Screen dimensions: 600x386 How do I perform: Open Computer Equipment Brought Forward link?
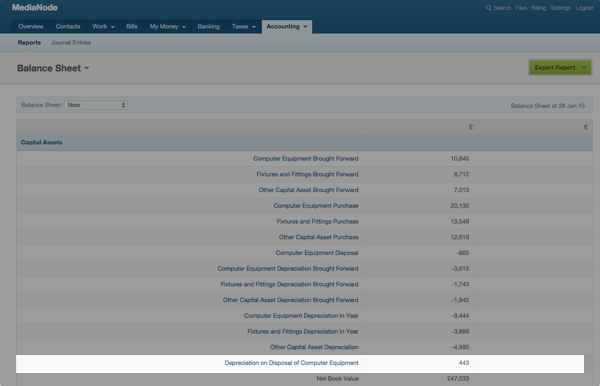pyautogui.click(x=305, y=158)
